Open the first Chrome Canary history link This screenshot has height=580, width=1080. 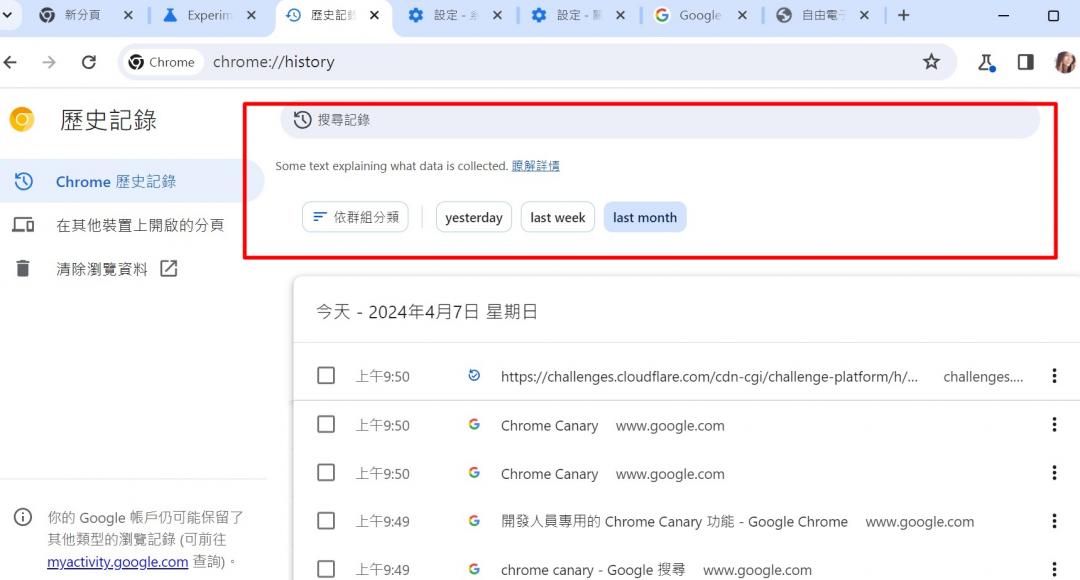[x=550, y=426]
